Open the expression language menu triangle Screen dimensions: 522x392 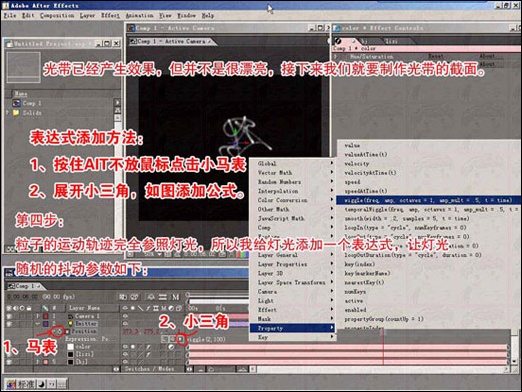click(x=180, y=339)
